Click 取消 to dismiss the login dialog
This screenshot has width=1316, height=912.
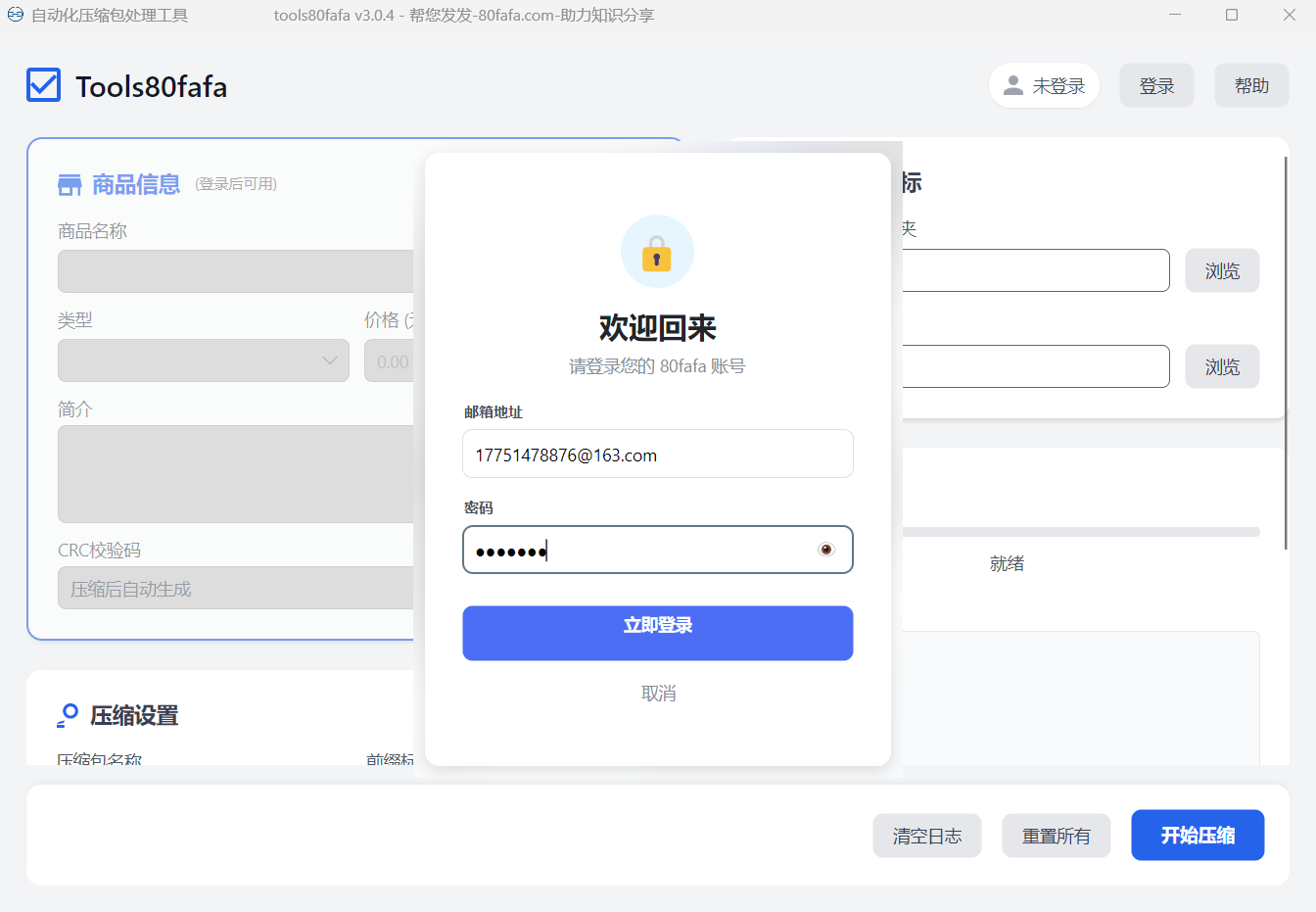658,694
